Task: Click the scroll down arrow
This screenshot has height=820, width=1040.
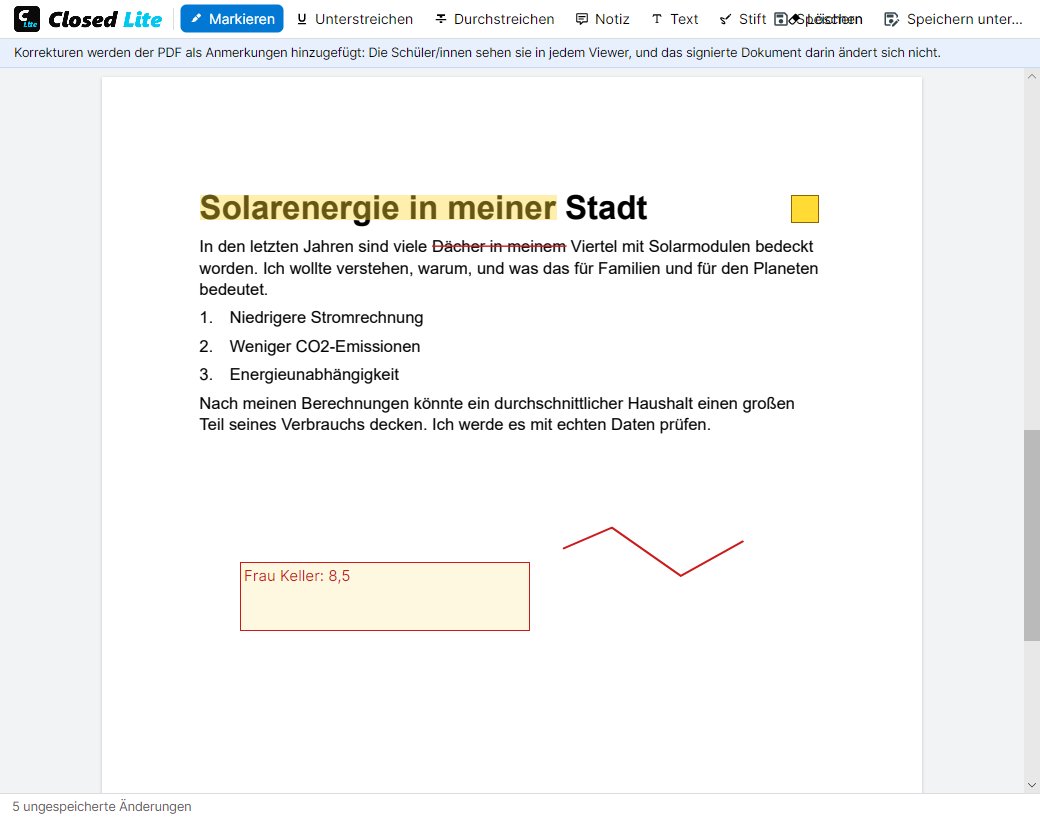Action: [1031, 785]
